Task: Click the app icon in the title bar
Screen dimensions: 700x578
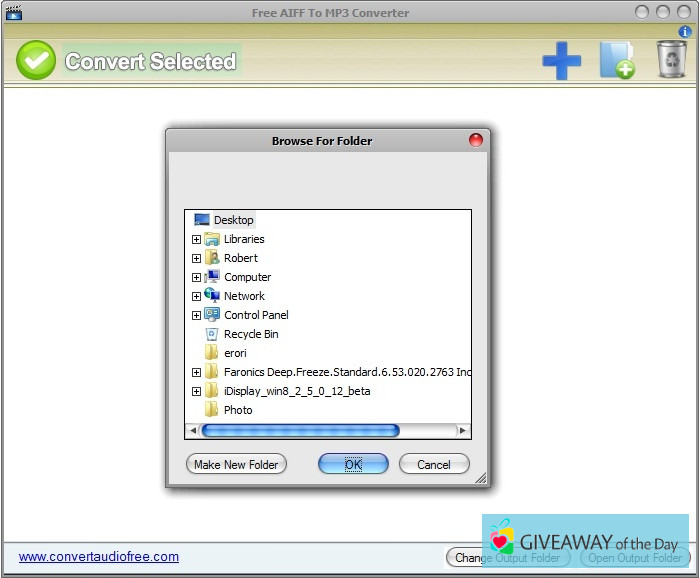Action: [14, 13]
